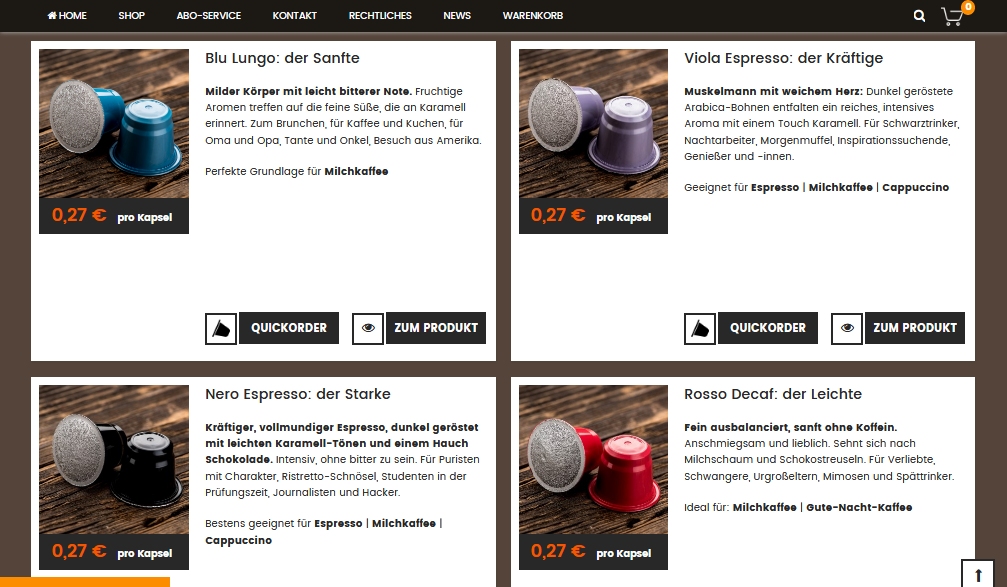Open the Rechtliches menu item

click(380, 15)
